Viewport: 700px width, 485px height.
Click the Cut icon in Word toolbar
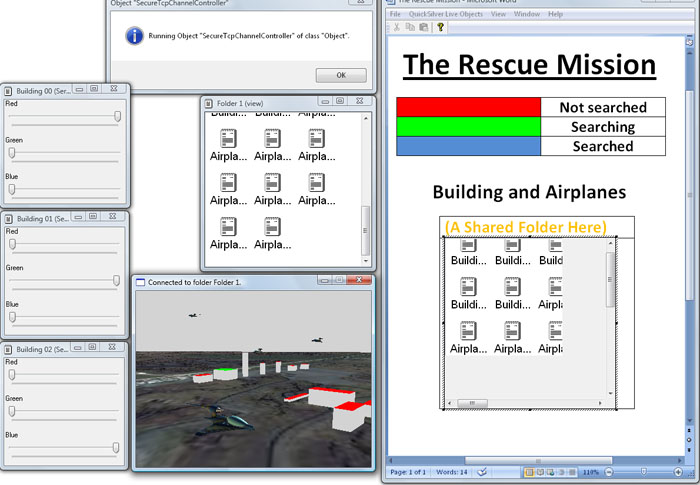click(396, 28)
